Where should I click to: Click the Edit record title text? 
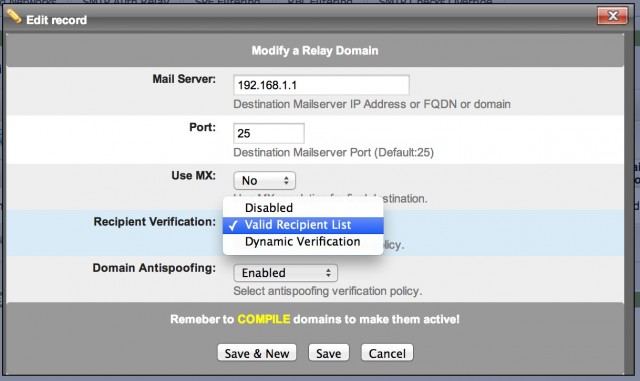56,20
